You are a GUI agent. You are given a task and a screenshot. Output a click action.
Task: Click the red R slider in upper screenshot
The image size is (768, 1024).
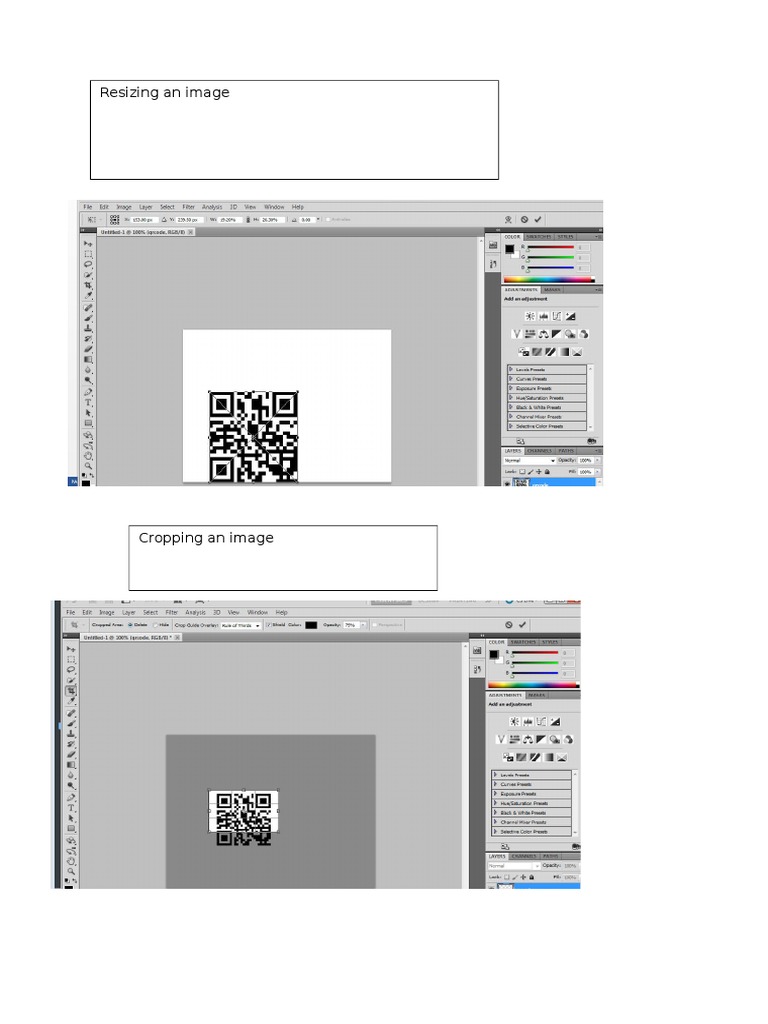click(551, 247)
